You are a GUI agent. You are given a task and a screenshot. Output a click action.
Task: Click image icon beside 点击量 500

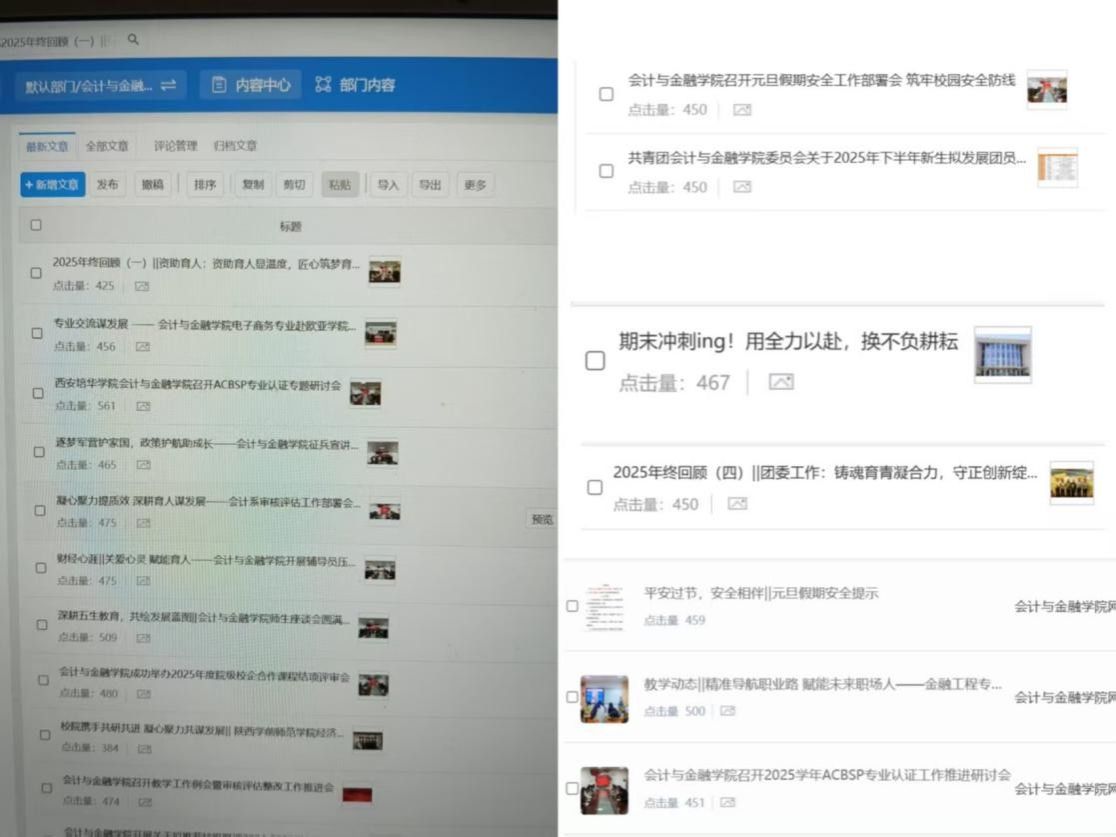pos(727,711)
